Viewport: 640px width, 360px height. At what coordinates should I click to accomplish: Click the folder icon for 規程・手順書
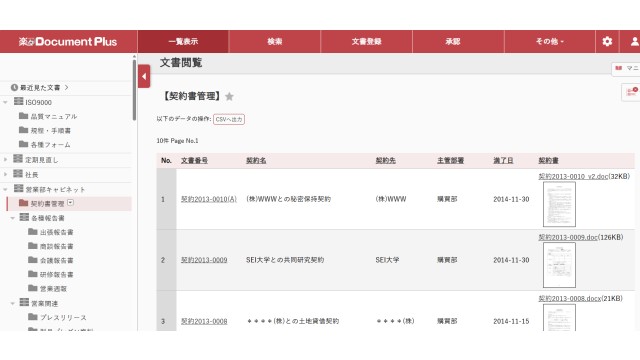24,130
